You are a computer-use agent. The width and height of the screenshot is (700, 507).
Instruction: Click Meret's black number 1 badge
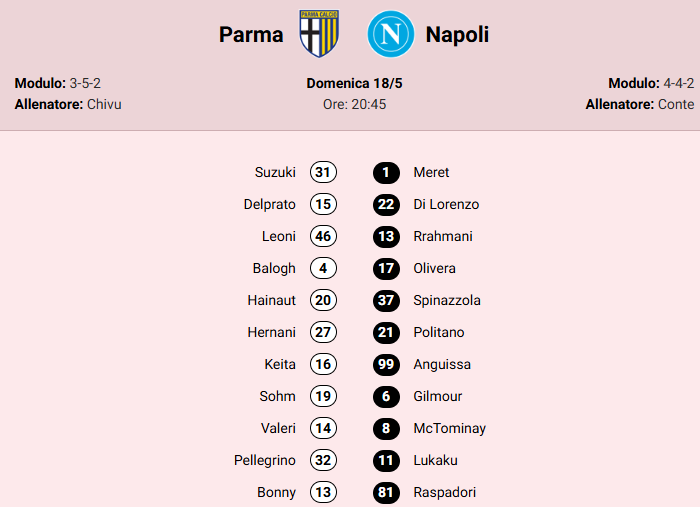386,172
